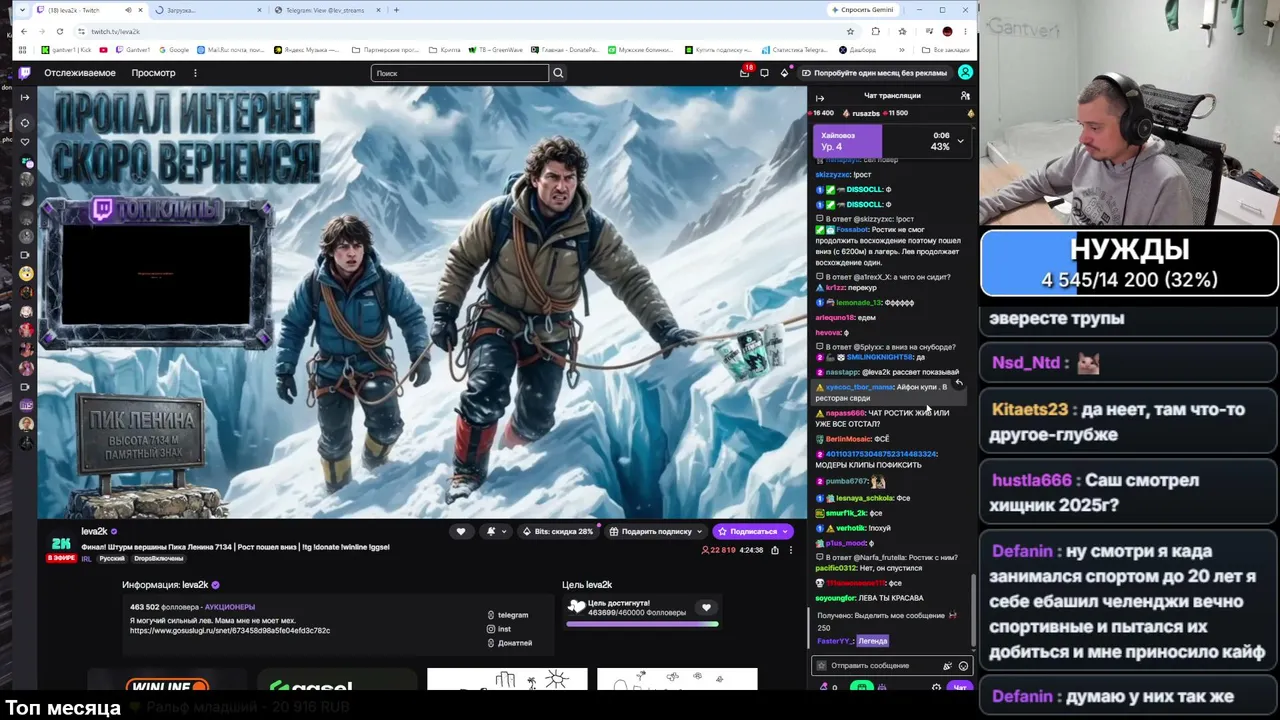Click the Fossabot username in chat
The width and height of the screenshot is (1280, 720).
(x=853, y=230)
